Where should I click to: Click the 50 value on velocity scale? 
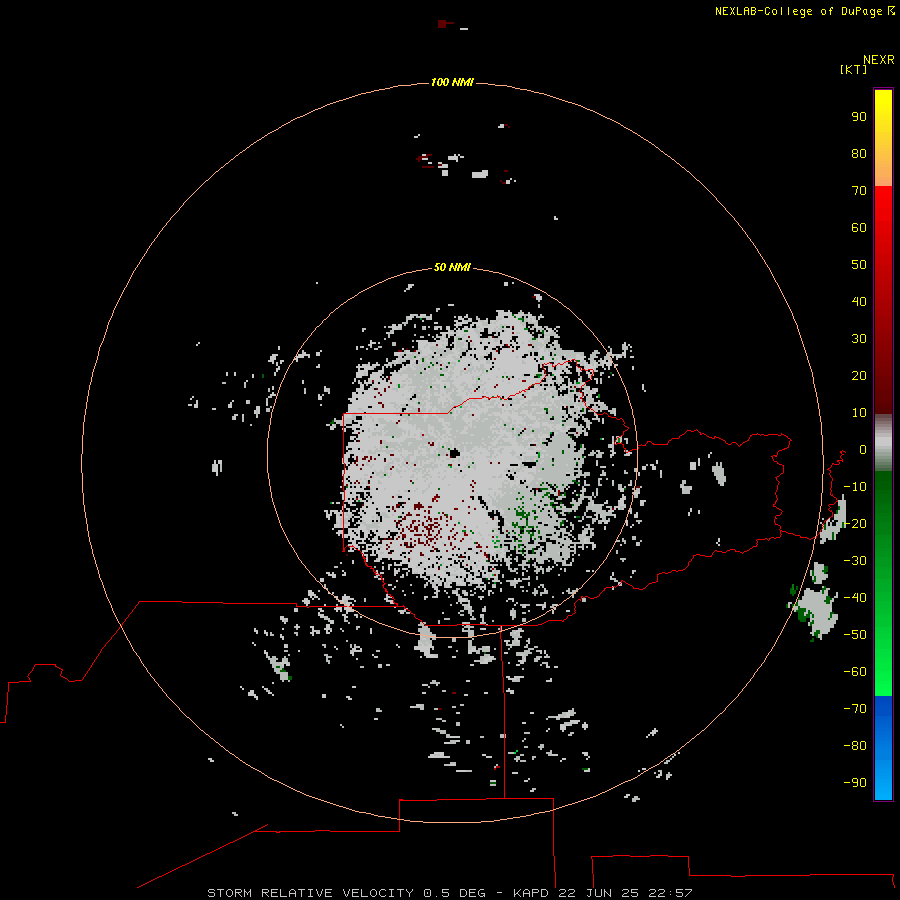tap(859, 265)
